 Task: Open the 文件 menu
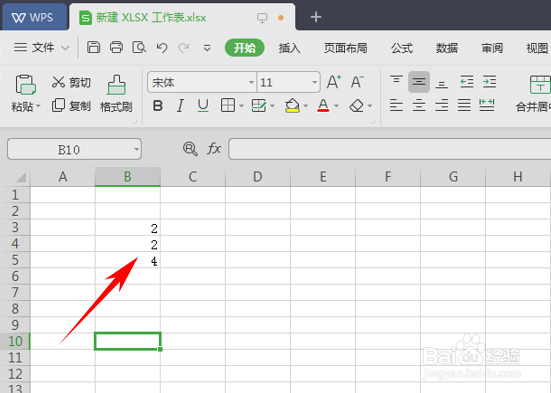(41, 47)
